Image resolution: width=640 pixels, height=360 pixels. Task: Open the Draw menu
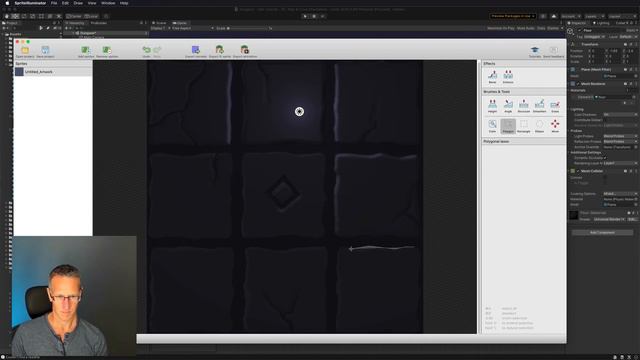pyautogui.click(x=78, y=3)
